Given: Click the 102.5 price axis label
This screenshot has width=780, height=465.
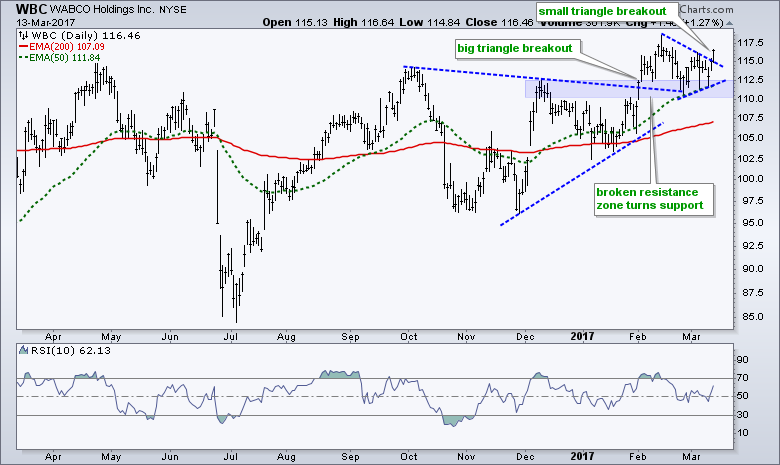Looking at the screenshot, I should point(750,158).
